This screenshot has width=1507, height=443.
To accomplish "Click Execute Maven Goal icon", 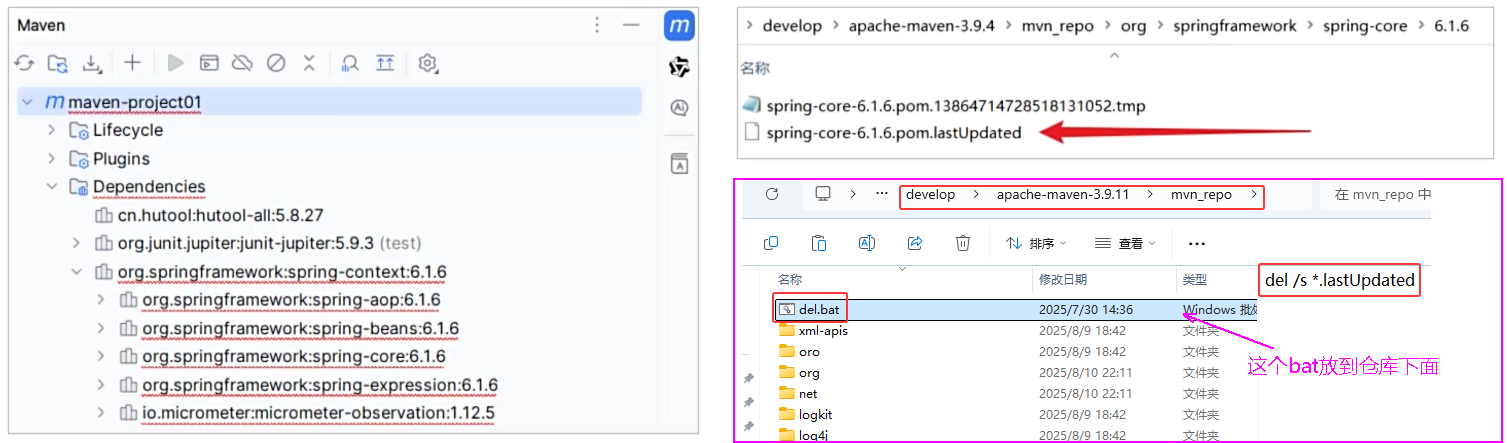I will click(x=208, y=64).
